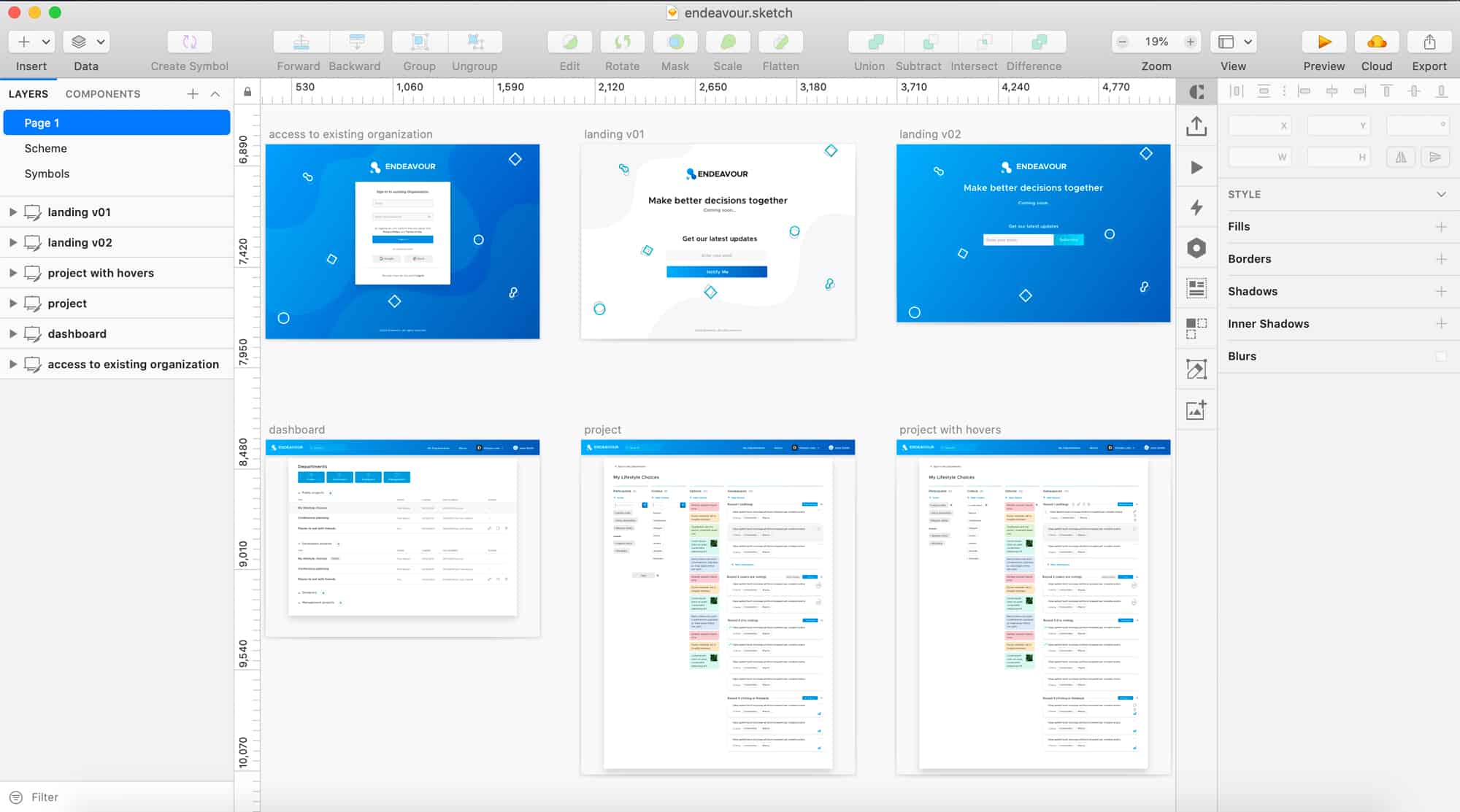Click Create Symbol in toolbar
The image size is (1460, 812).
pyautogui.click(x=189, y=42)
